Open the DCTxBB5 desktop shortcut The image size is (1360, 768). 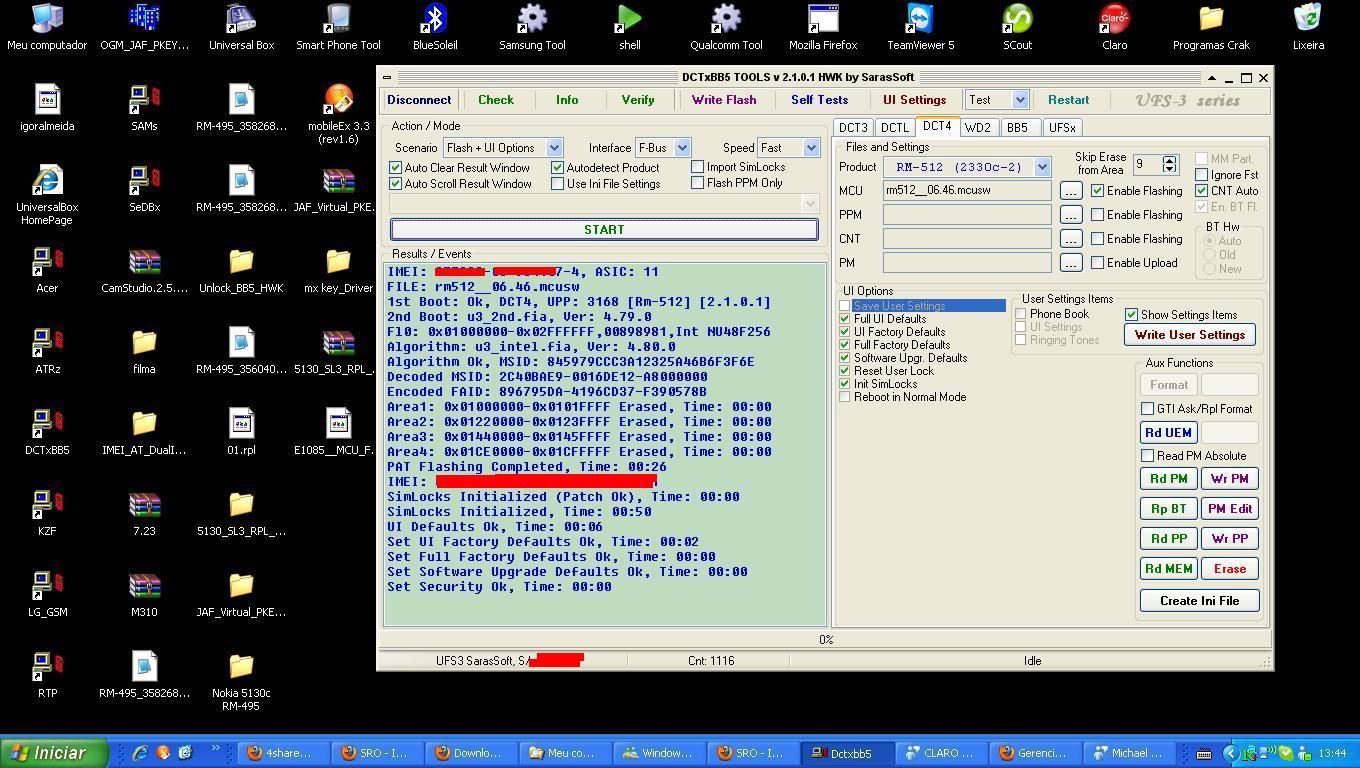point(47,432)
